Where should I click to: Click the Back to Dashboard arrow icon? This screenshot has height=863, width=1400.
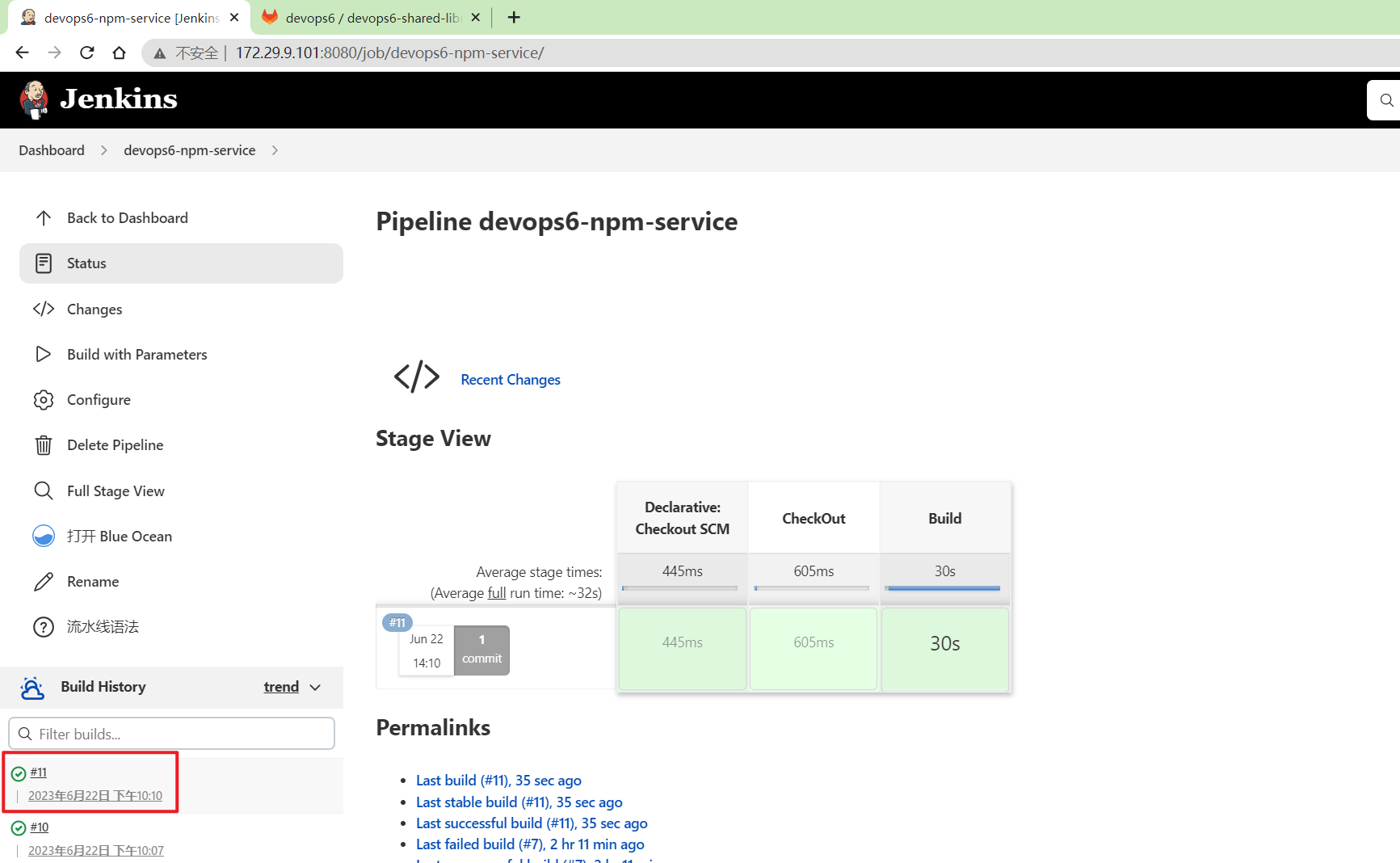(x=44, y=218)
